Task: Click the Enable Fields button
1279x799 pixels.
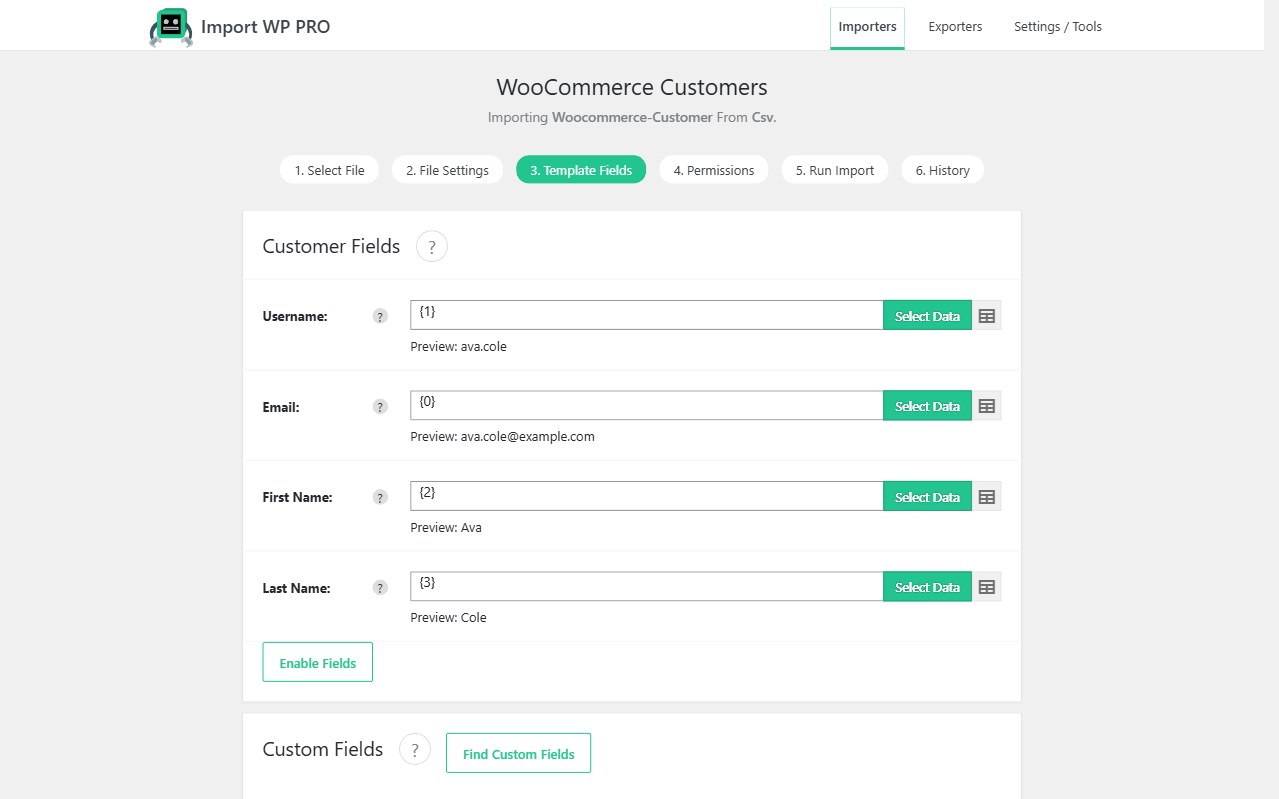Action: 318,662
